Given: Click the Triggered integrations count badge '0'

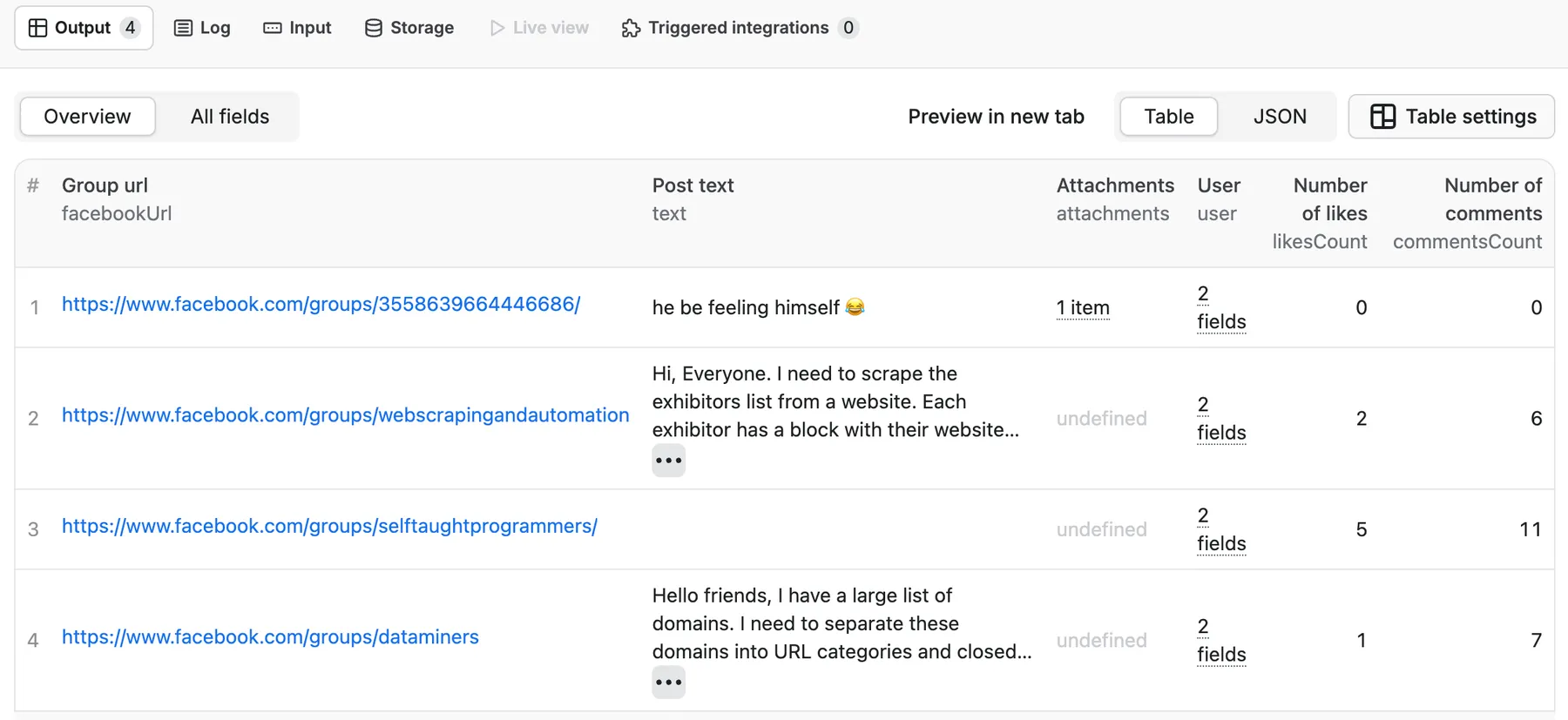Looking at the screenshot, I should (848, 28).
